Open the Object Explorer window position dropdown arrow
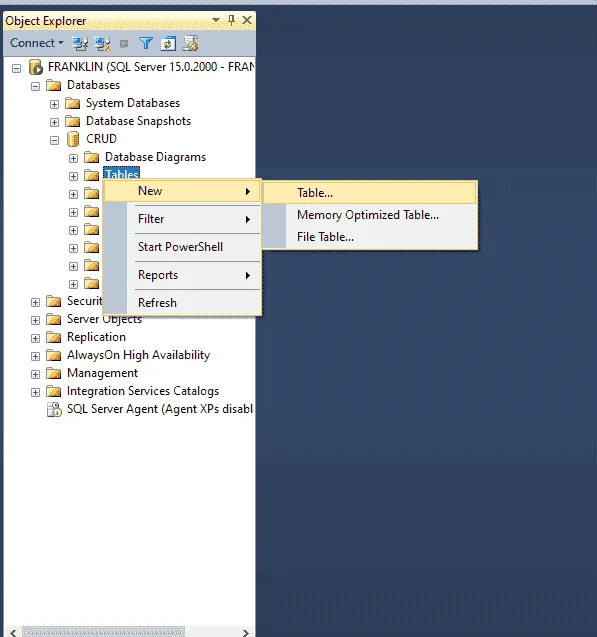 click(x=216, y=20)
